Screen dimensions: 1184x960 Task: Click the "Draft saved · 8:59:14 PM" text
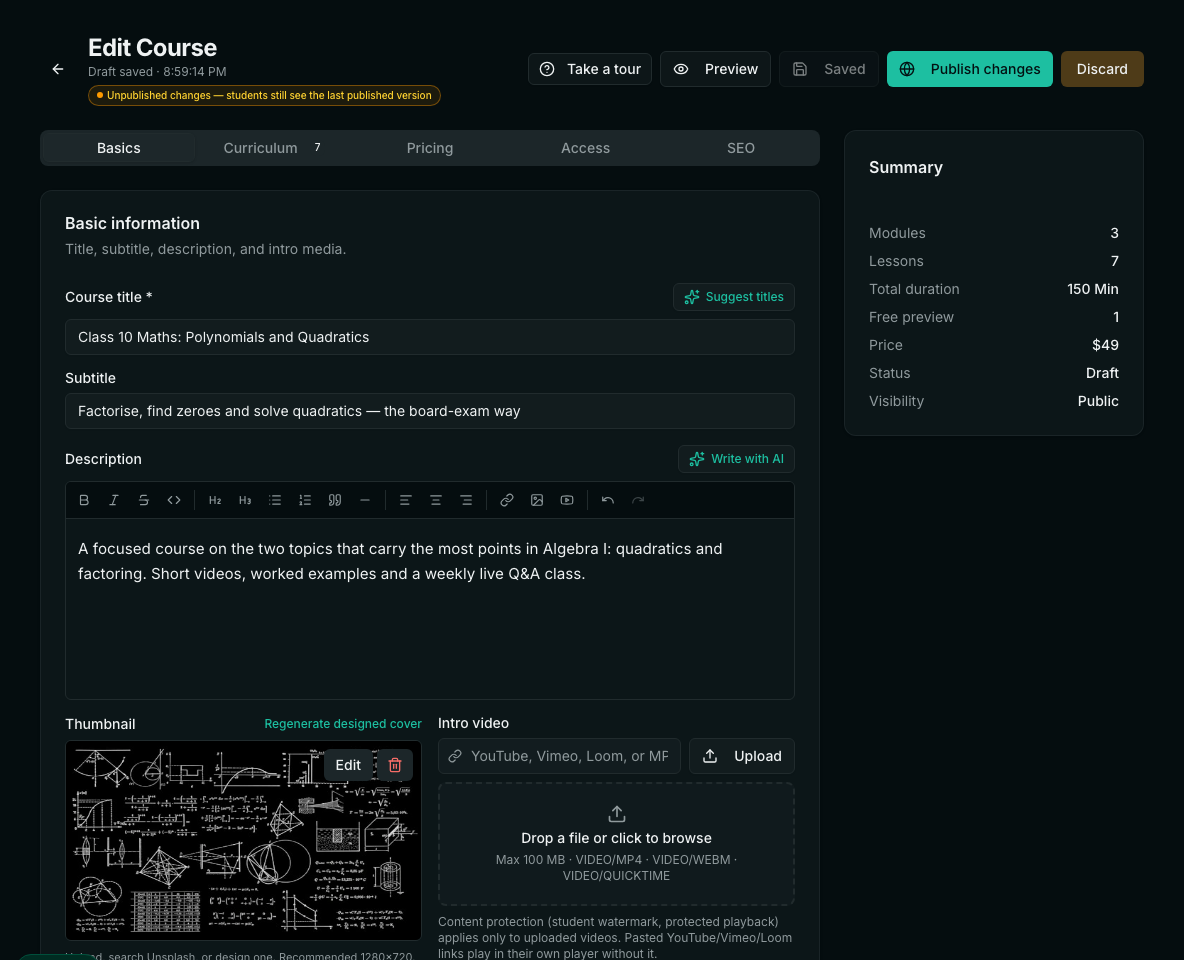click(x=157, y=72)
